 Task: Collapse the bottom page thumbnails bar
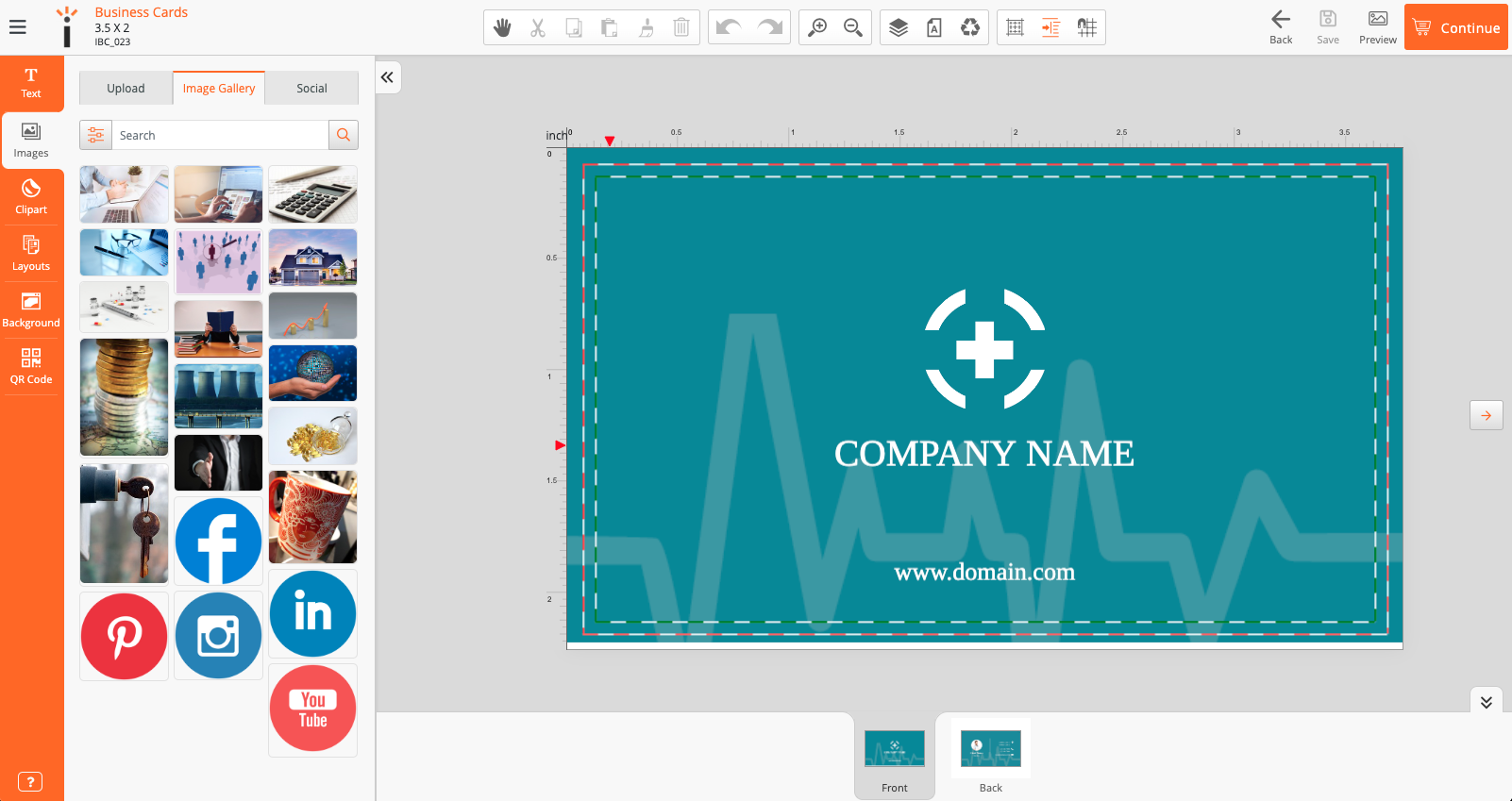(1486, 702)
